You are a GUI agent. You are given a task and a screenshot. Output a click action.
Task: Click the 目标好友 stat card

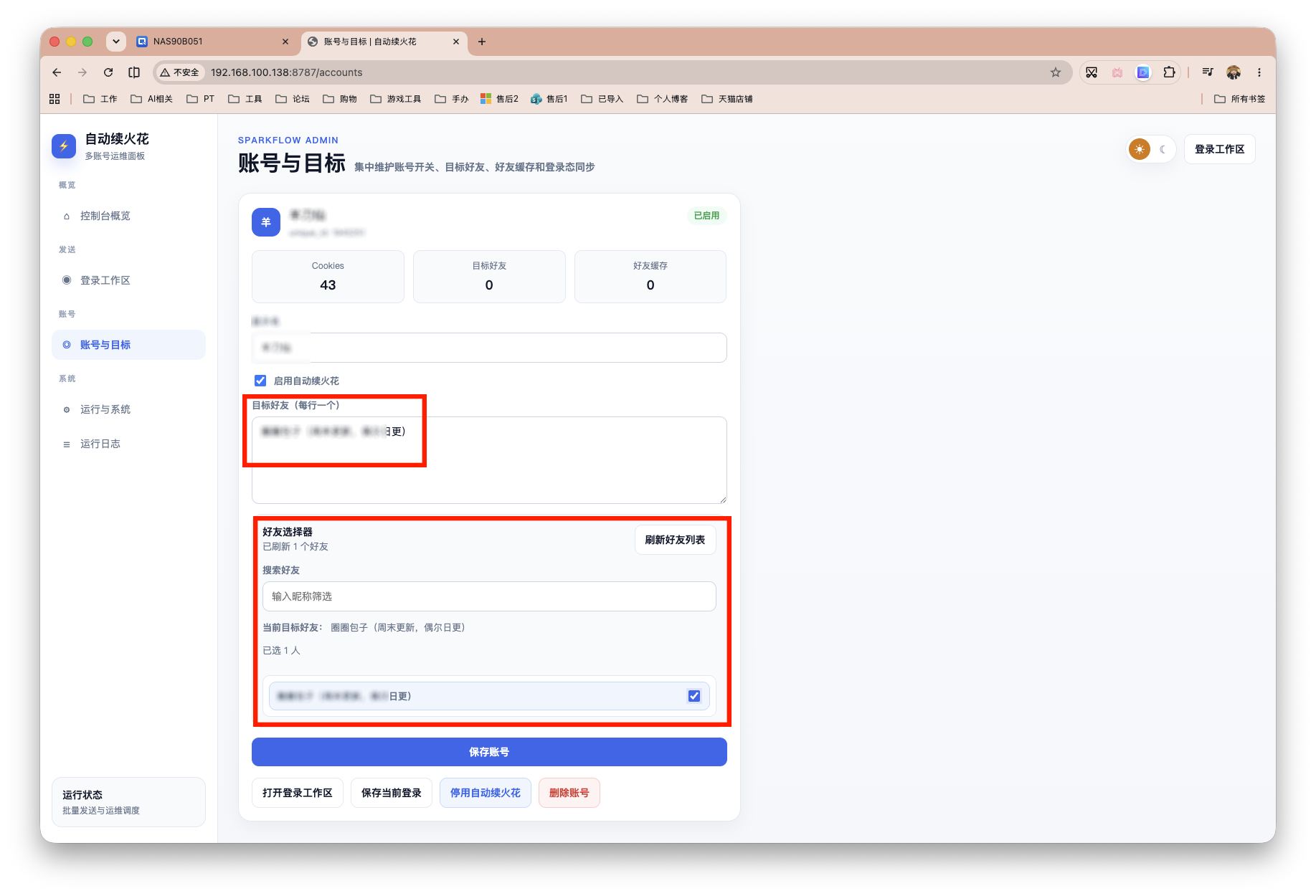pyautogui.click(x=489, y=277)
